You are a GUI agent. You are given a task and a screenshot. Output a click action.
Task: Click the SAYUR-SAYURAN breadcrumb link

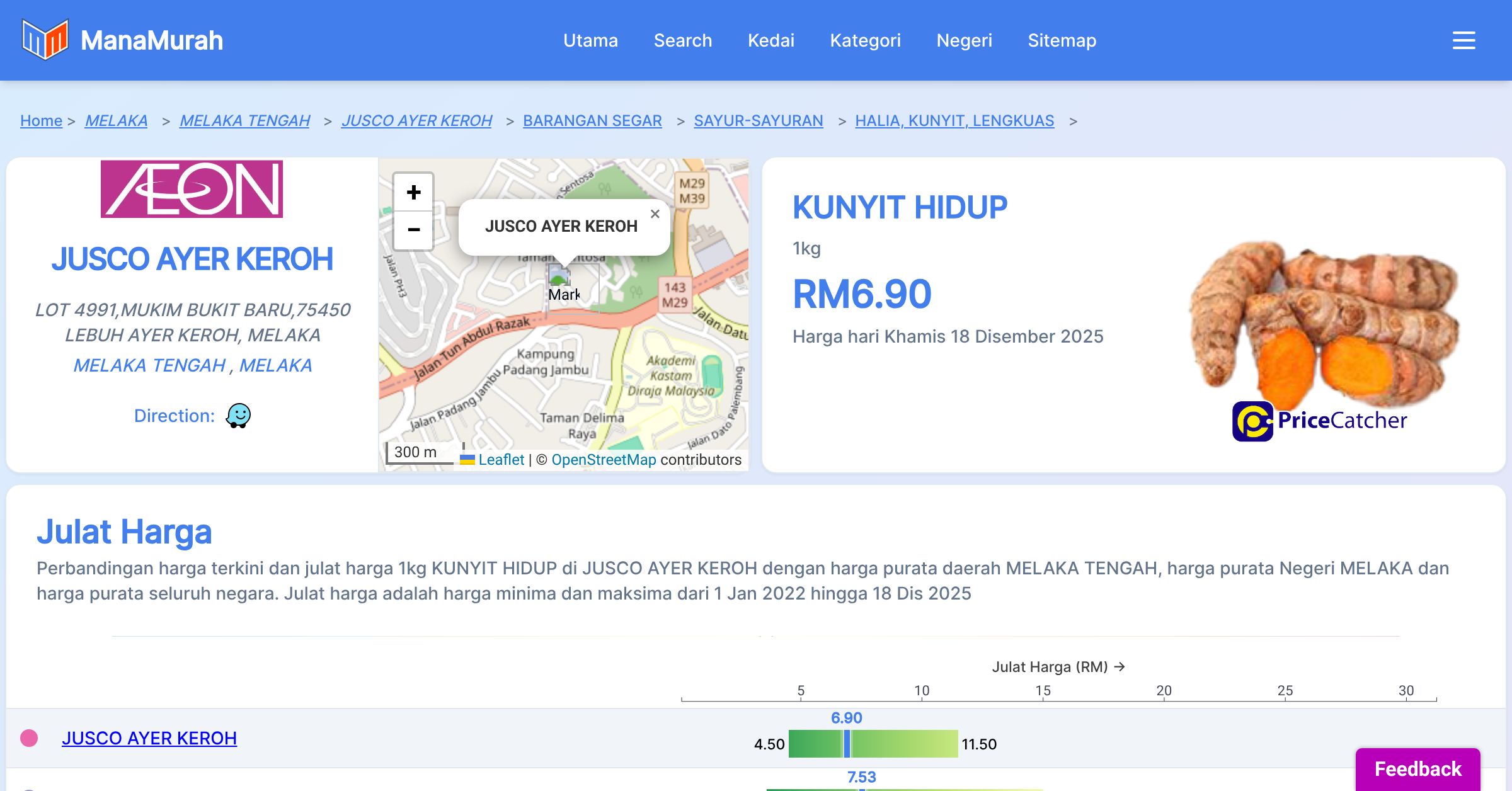(758, 120)
